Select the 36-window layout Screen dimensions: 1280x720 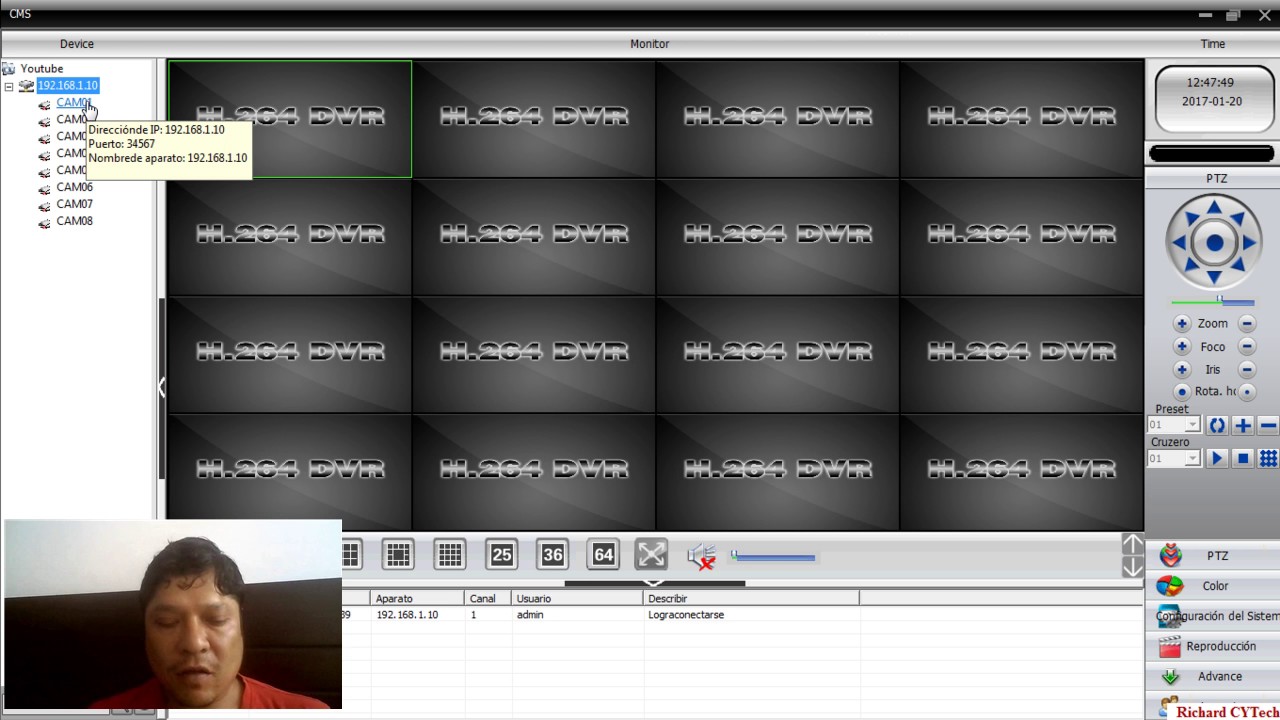[553, 555]
